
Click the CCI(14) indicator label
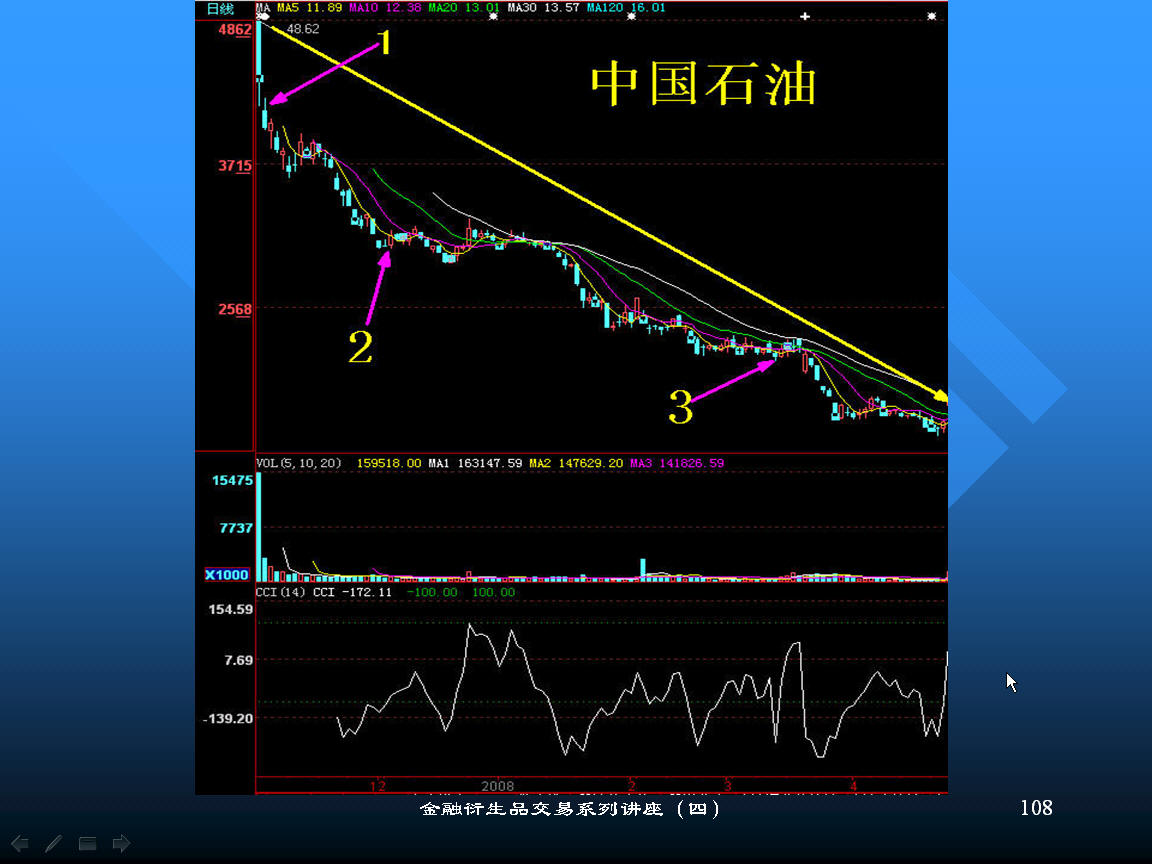(281, 592)
